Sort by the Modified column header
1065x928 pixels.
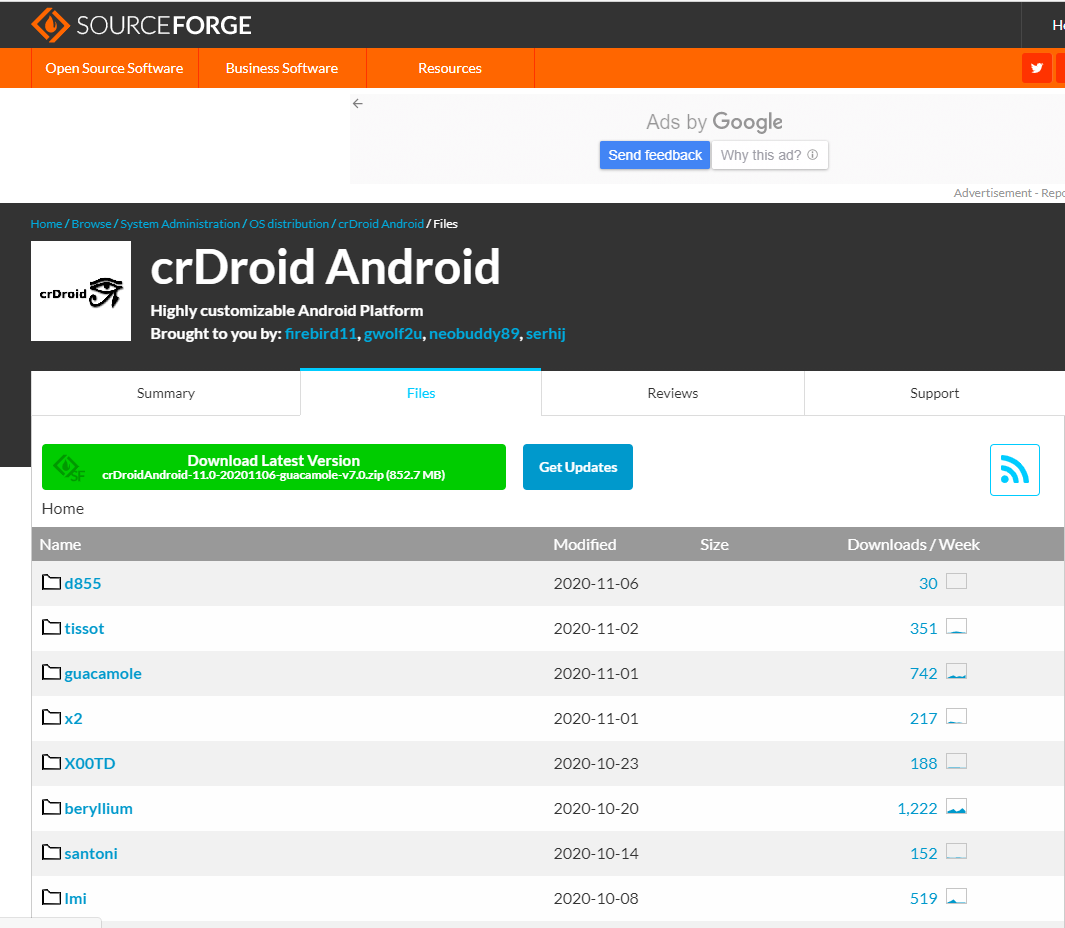tap(585, 545)
